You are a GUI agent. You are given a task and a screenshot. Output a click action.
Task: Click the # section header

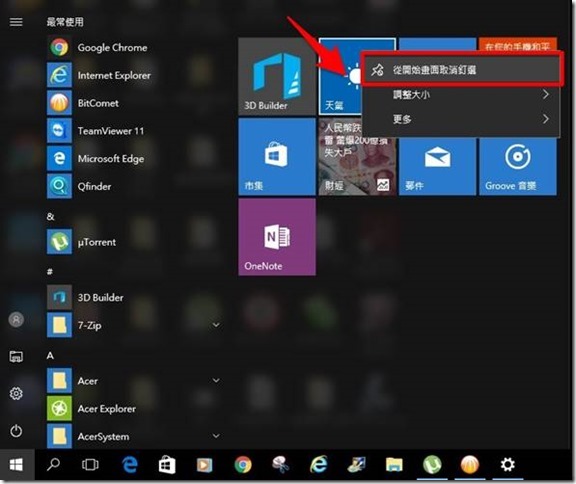tap(50, 272)
